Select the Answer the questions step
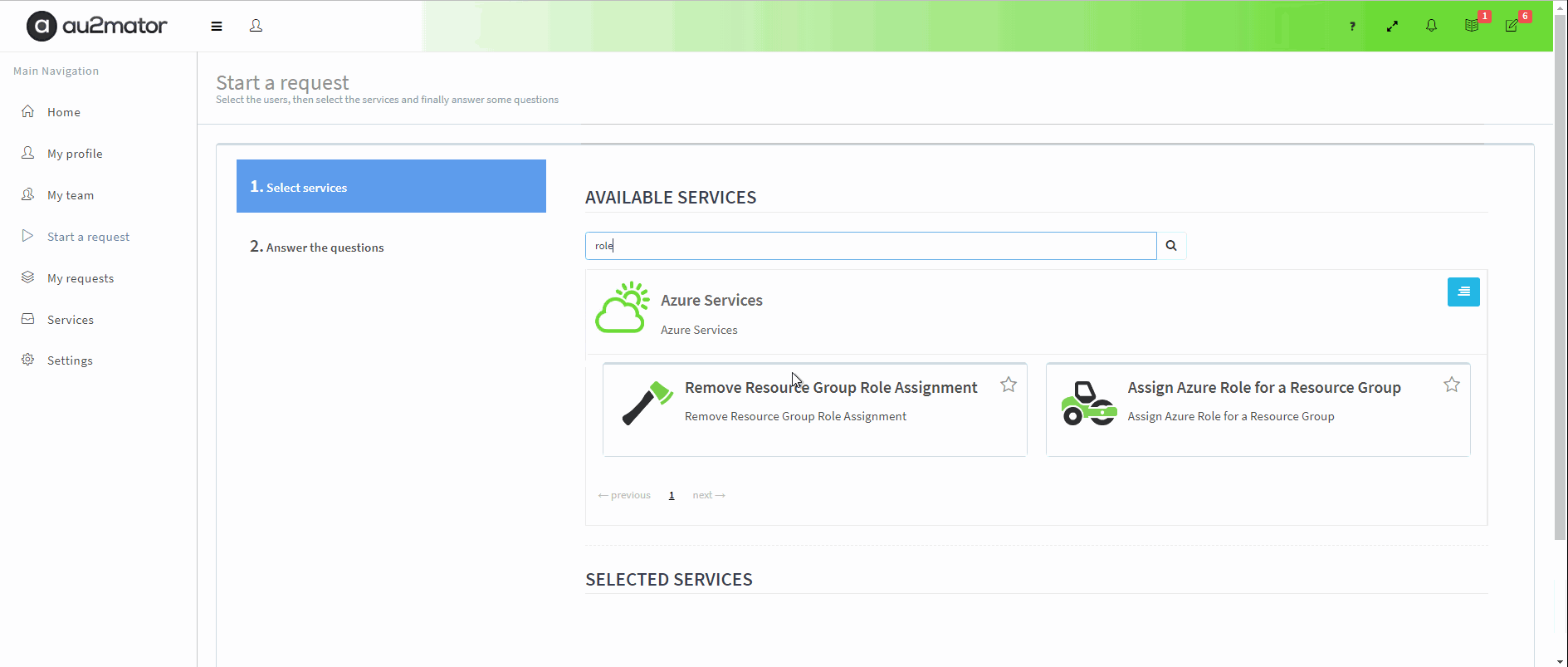This screenshot has height=667, width=1568. pos(325,248)
